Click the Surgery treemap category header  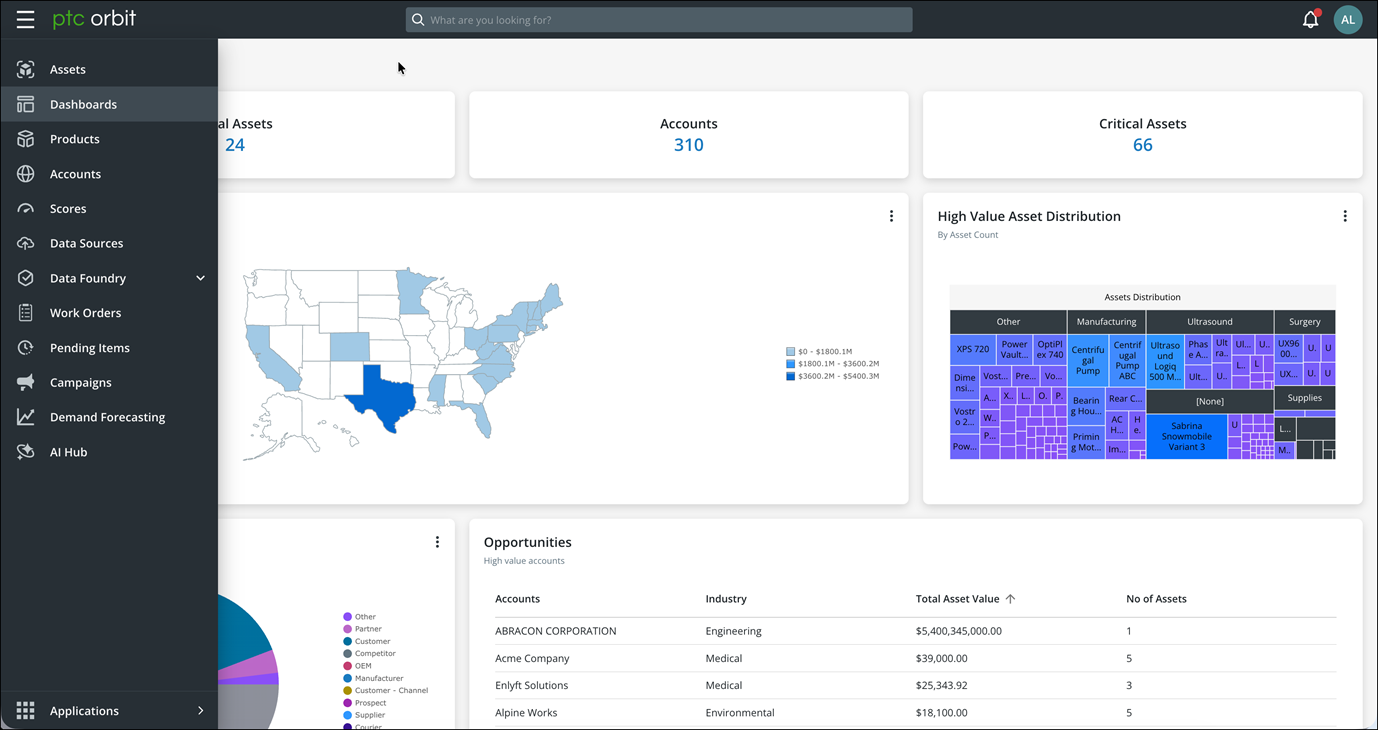pos(1305,322)
